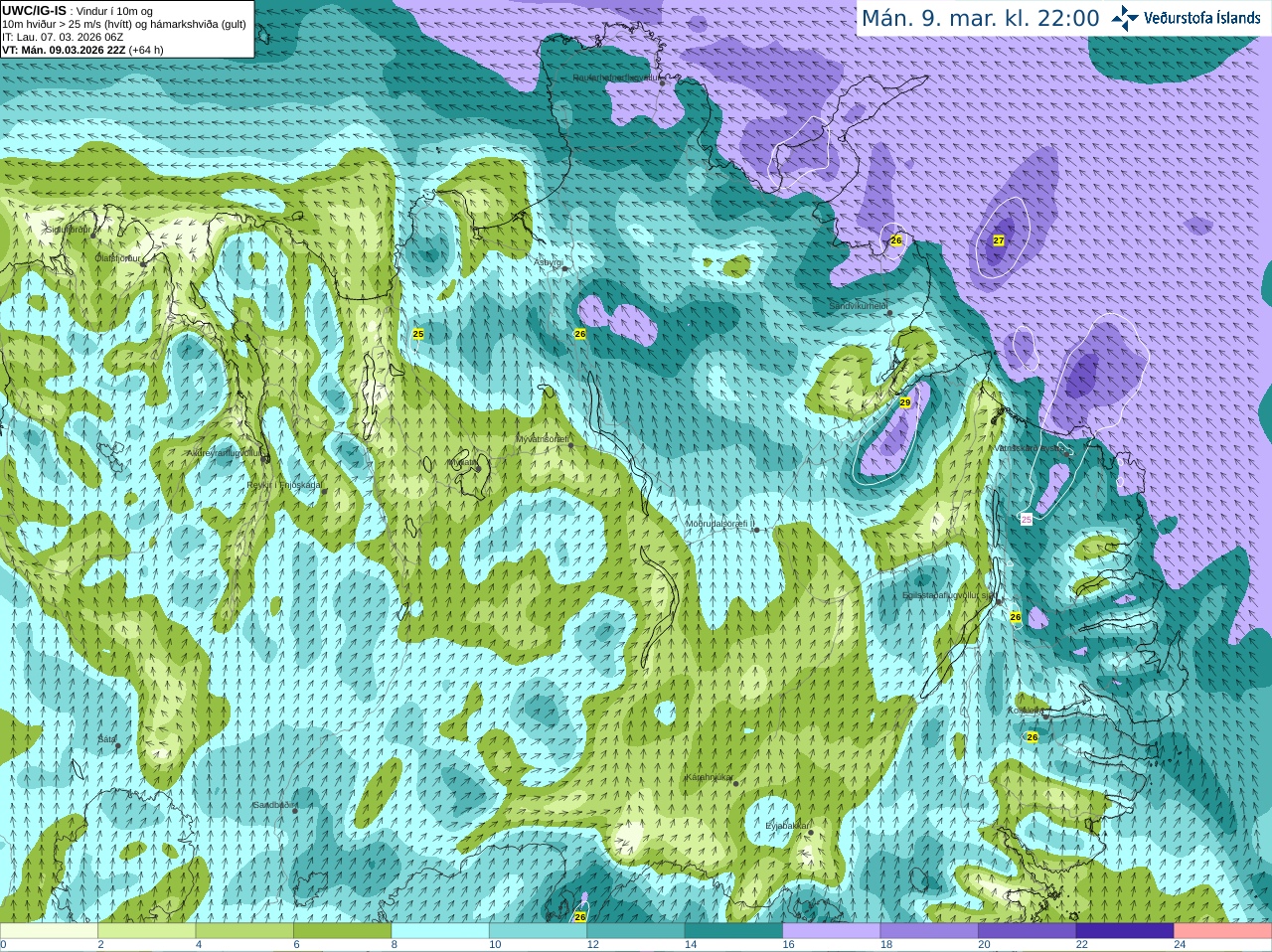Click the legend scale number 8
Screen dimensions: 1272x952
(394, 945)
